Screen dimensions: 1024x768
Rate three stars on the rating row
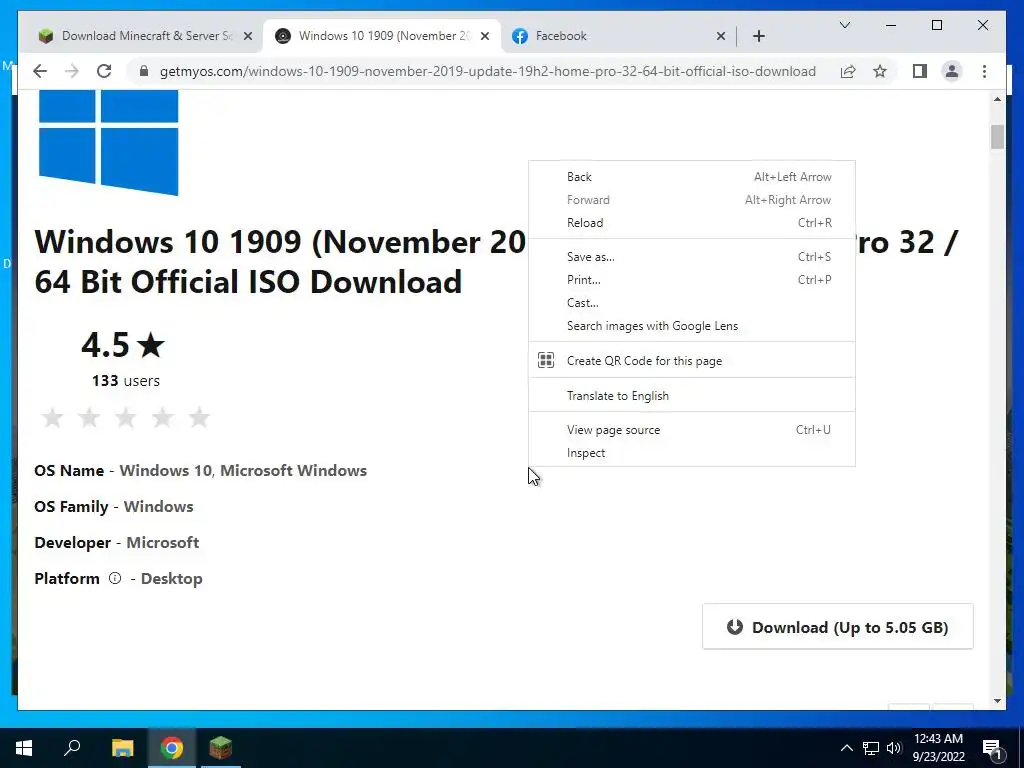[125, 417]
